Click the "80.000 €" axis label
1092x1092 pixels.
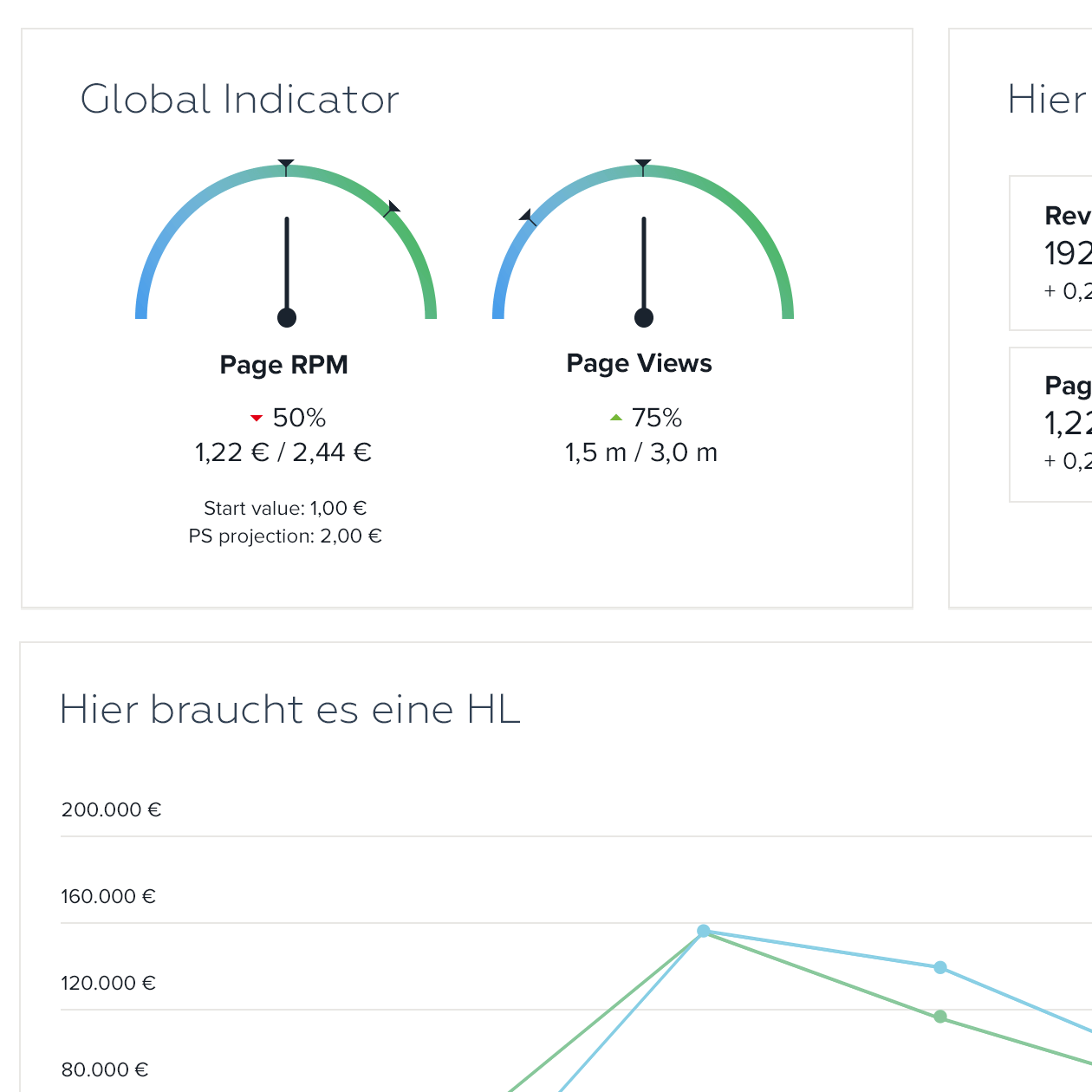tap(105, 1069)
